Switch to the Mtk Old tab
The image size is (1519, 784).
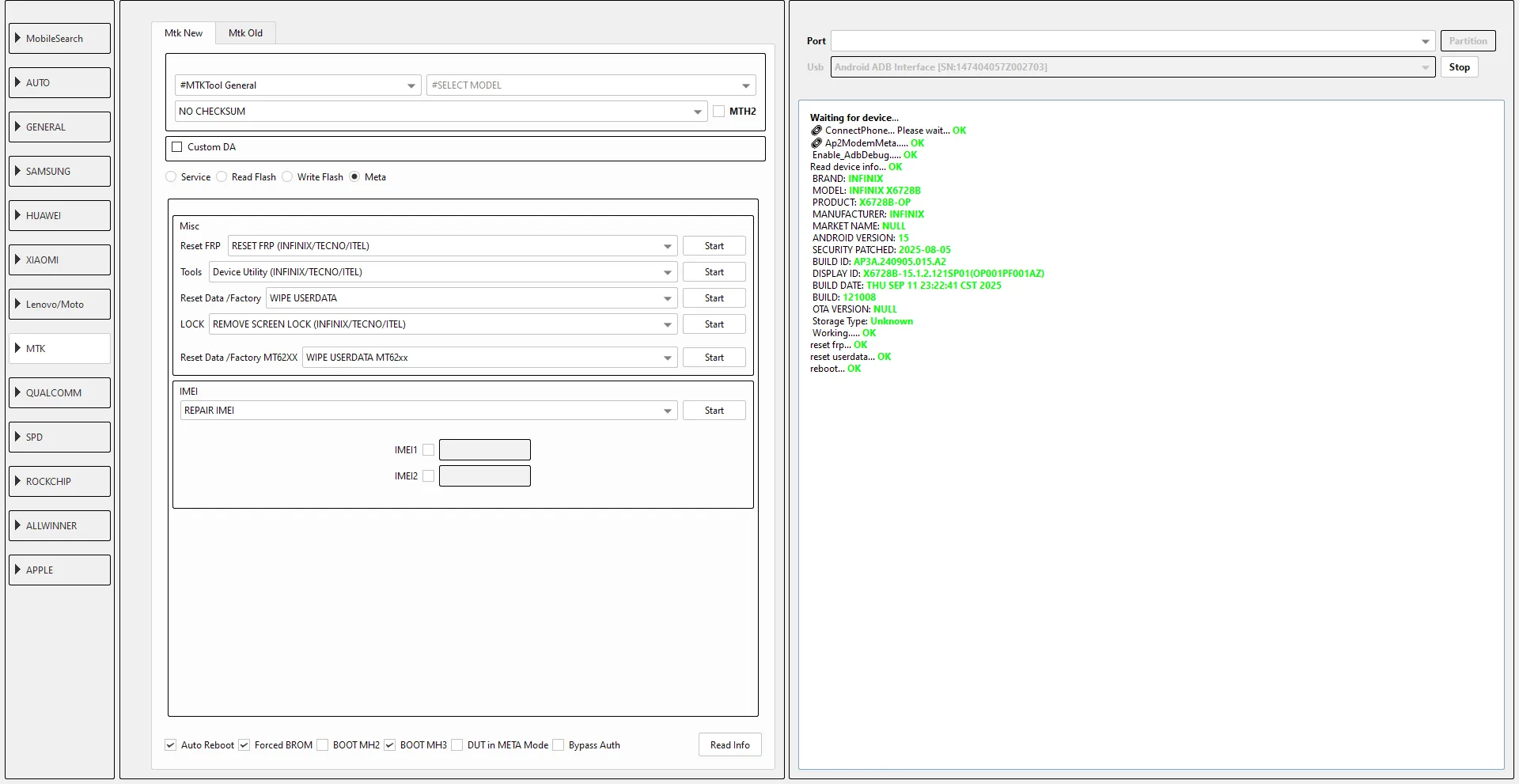click(x=245, y=33)
